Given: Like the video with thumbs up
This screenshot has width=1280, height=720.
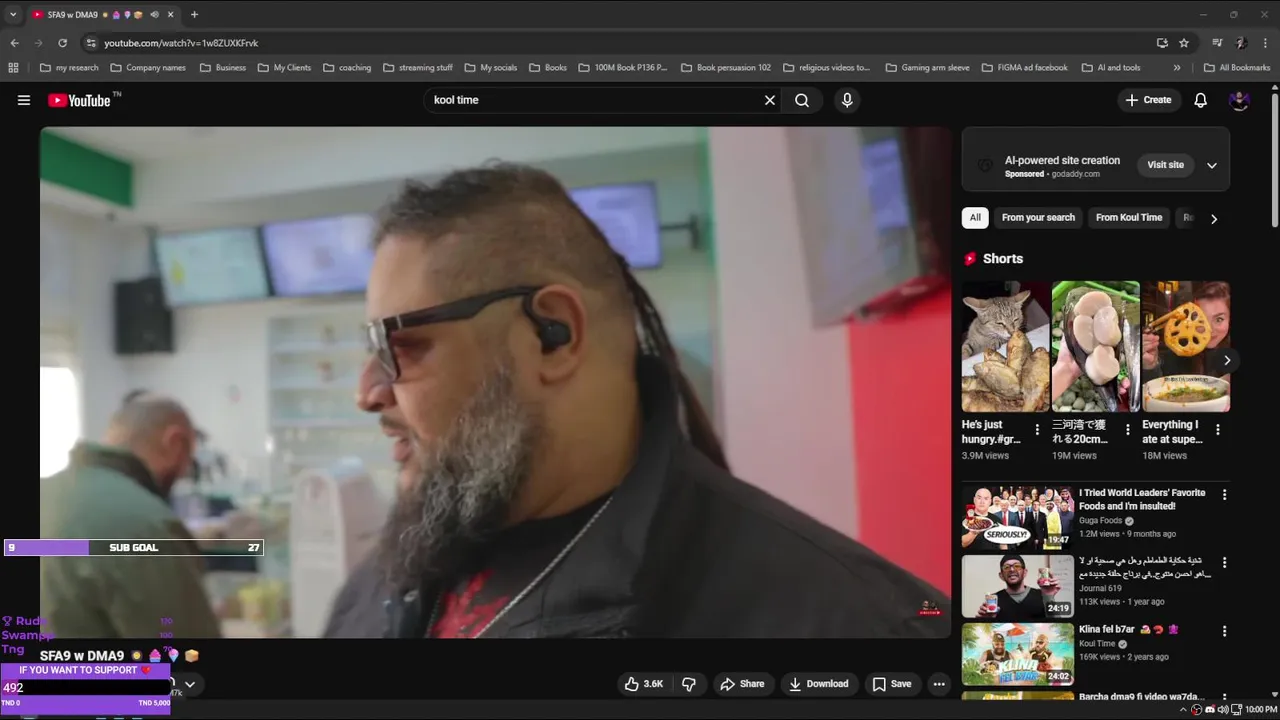Looking at the screenshot, I should [x=642, y=684].
